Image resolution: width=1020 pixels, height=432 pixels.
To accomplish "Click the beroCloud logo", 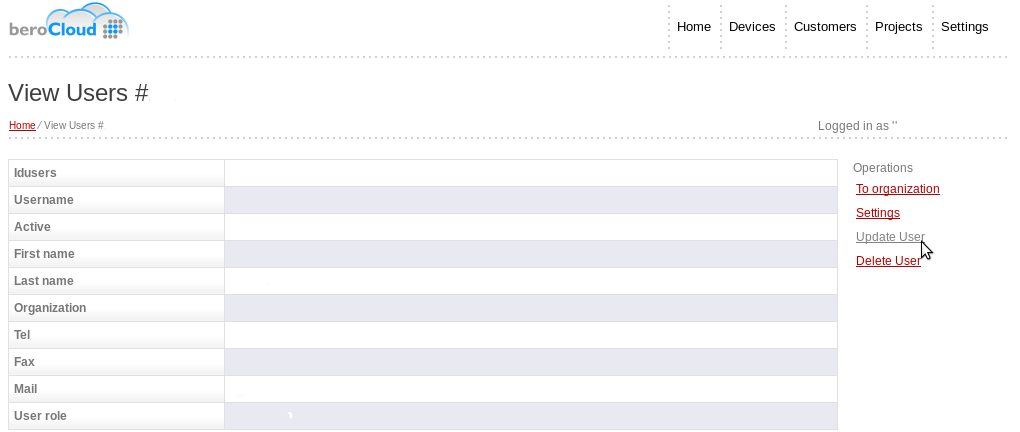I will tap(69, 23).
